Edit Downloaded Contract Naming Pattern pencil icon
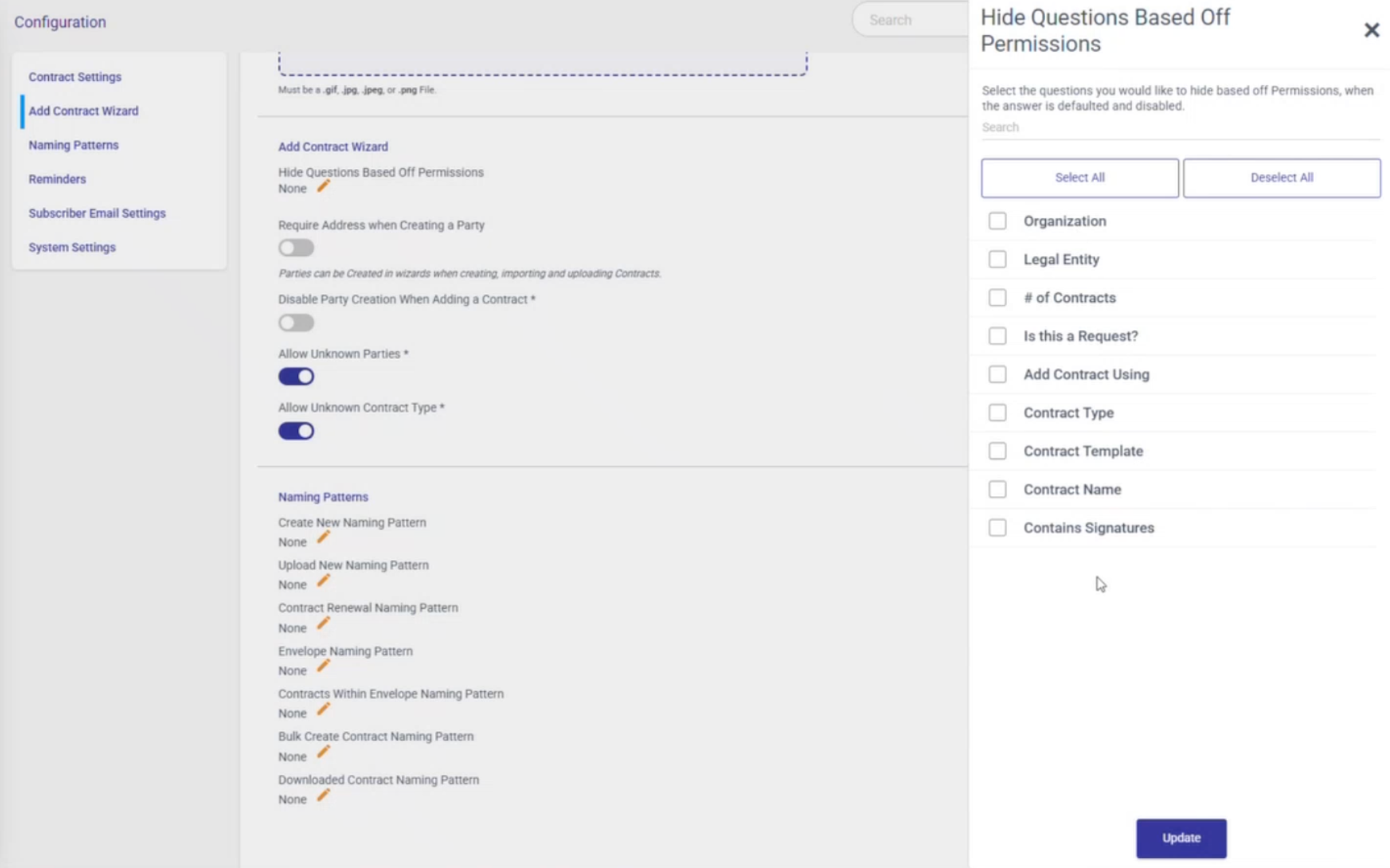 click(323, 795)
